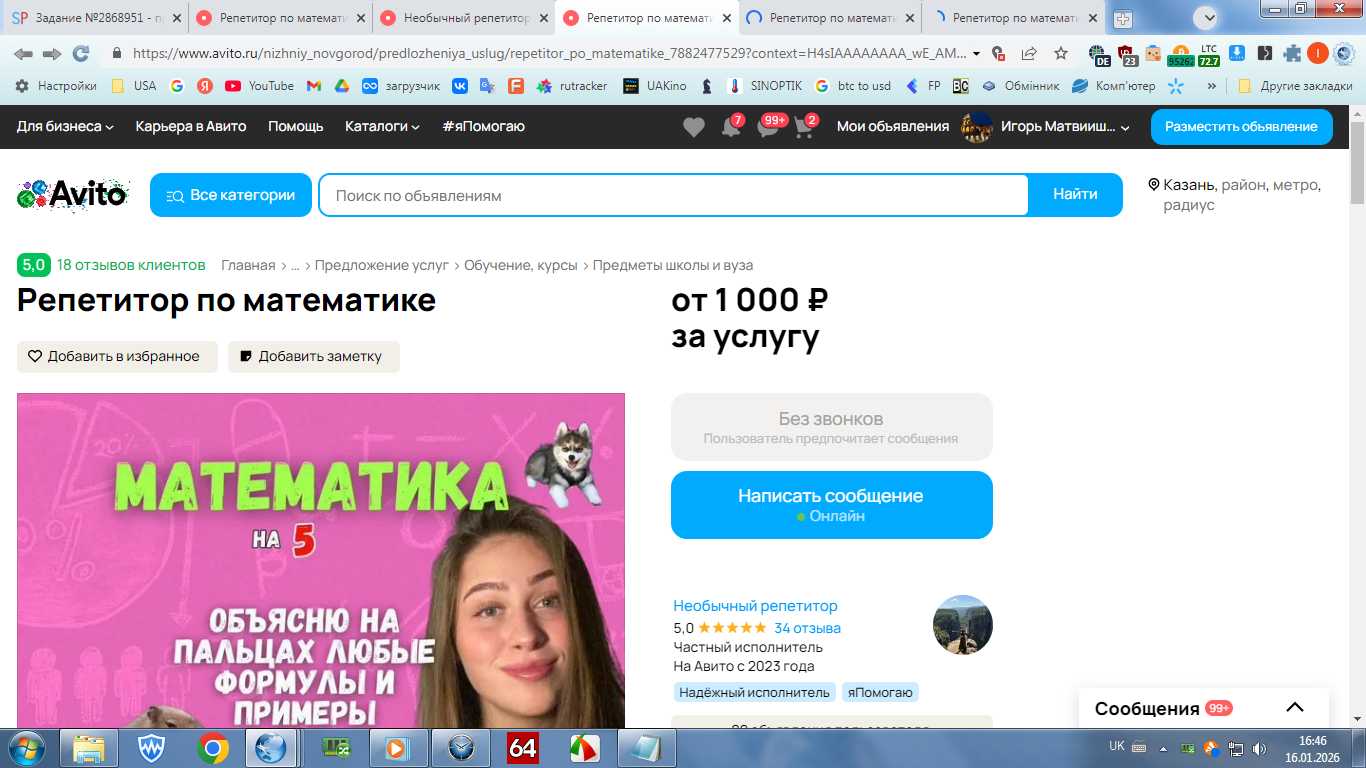Screen dimensions: 1366x768
Task: Open the browser downloads icon
Action: point(1237,53)
